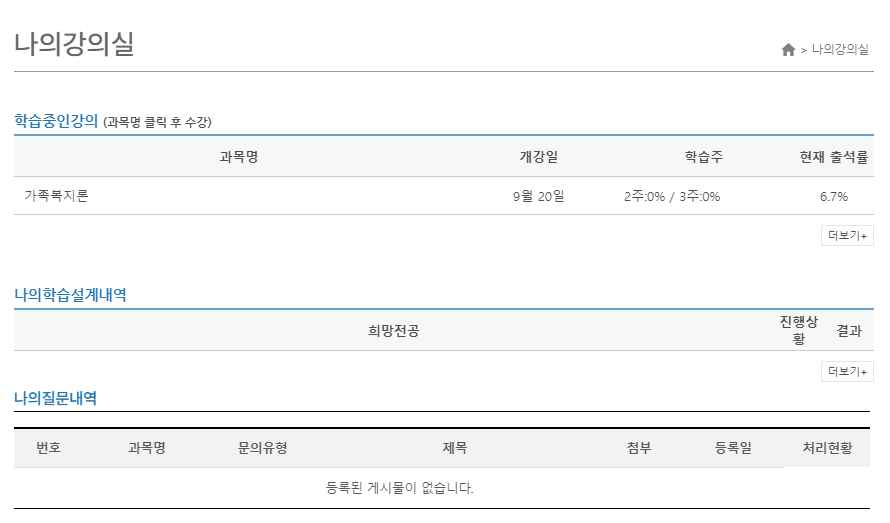
Task: Click 더보기+ under the 나의학습설계내역 table
Action: (847, 371)
